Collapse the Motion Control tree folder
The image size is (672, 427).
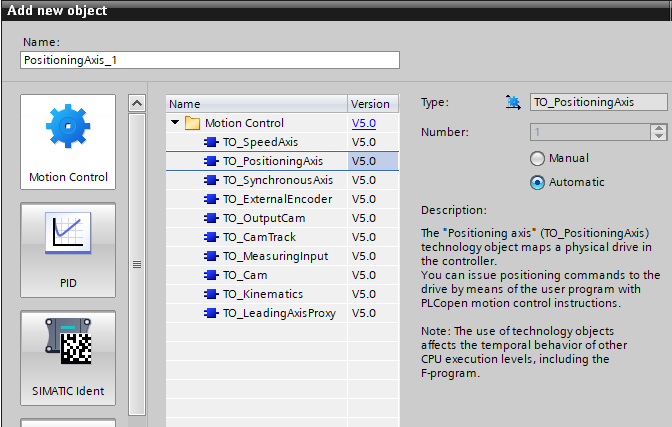click(x=175, y=123)
